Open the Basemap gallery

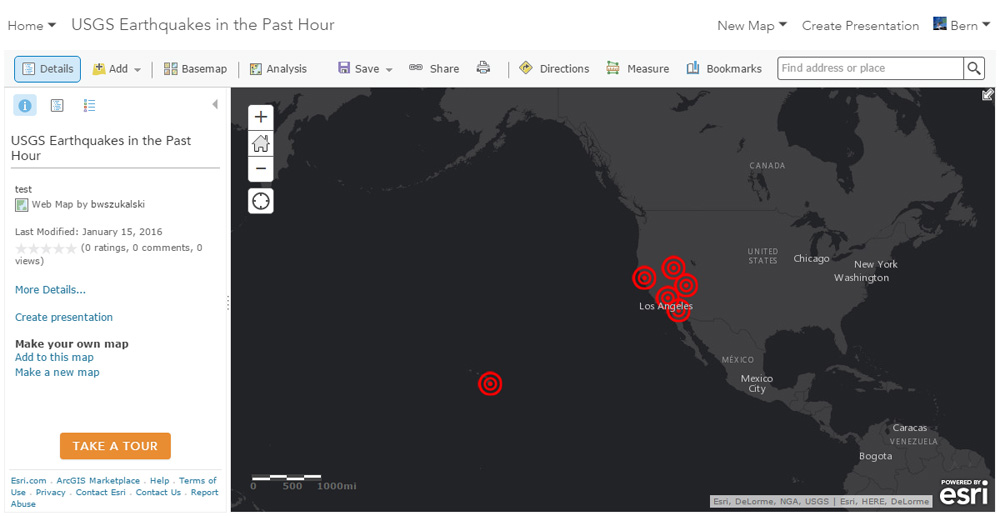pos(195,69)
